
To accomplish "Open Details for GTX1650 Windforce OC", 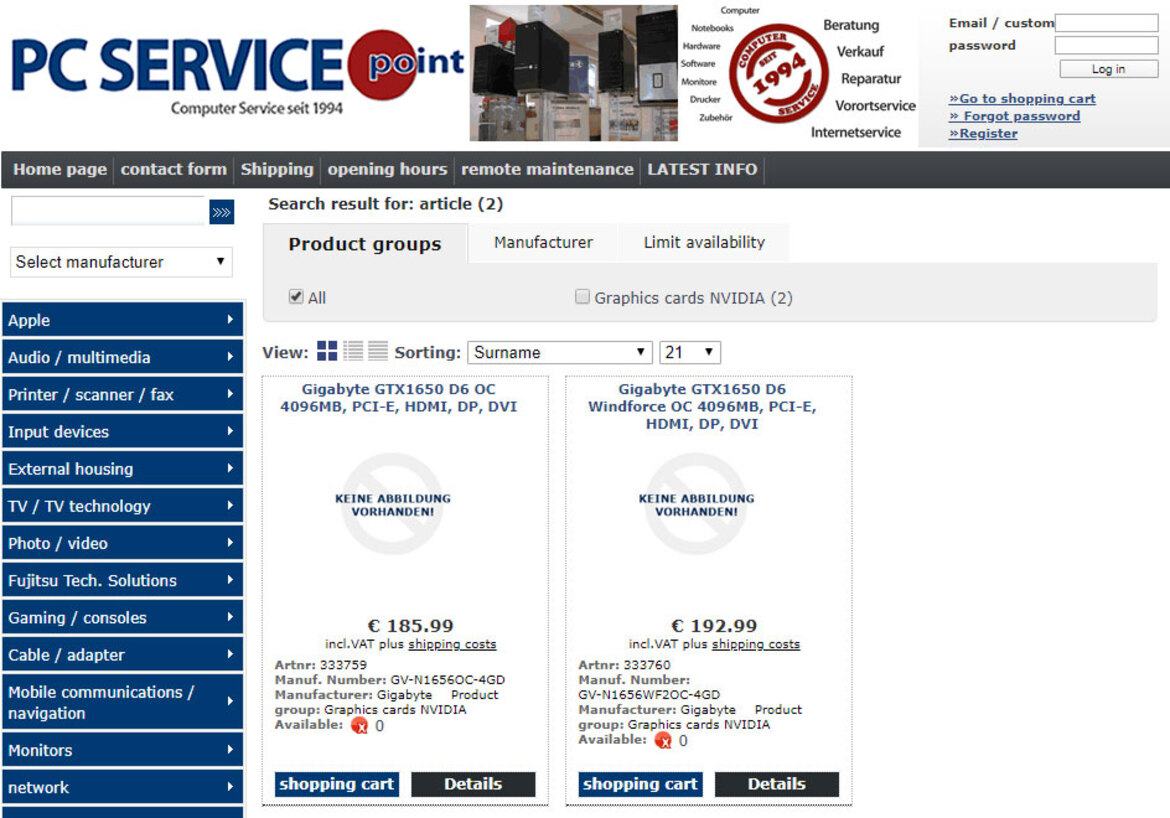I will (777, 784).
